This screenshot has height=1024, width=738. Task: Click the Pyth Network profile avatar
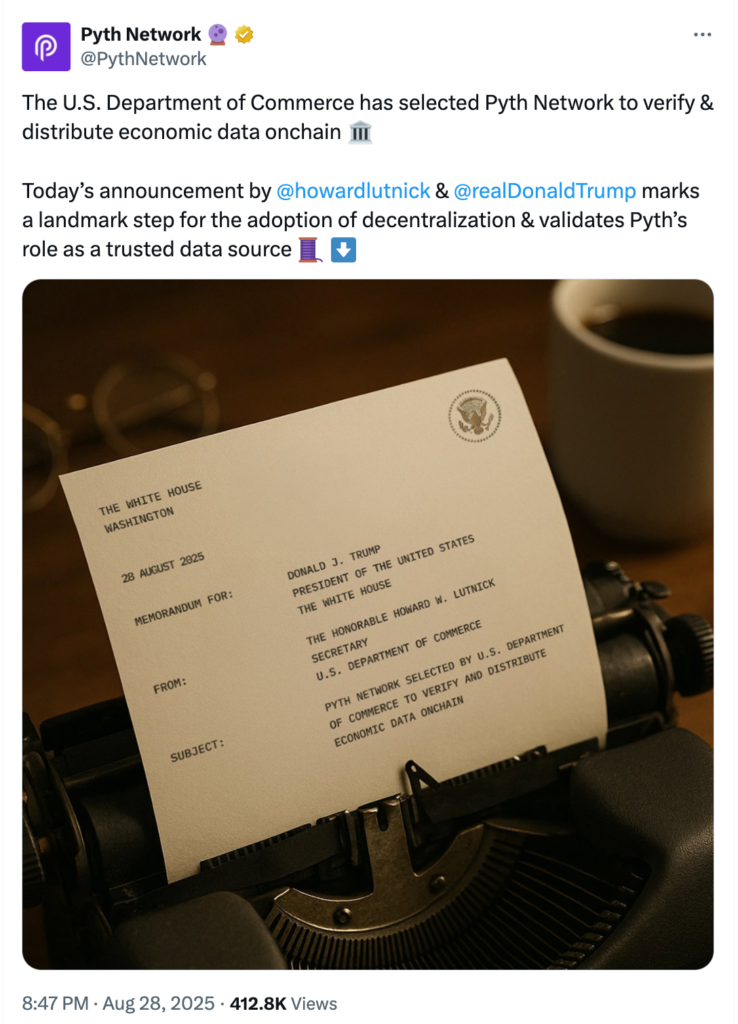click(46, 47)
